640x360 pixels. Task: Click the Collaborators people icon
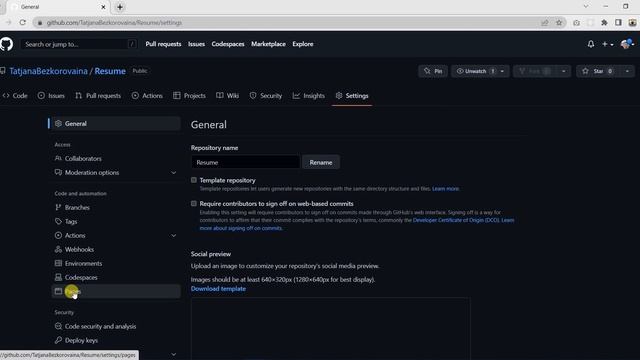click(58, 158)
